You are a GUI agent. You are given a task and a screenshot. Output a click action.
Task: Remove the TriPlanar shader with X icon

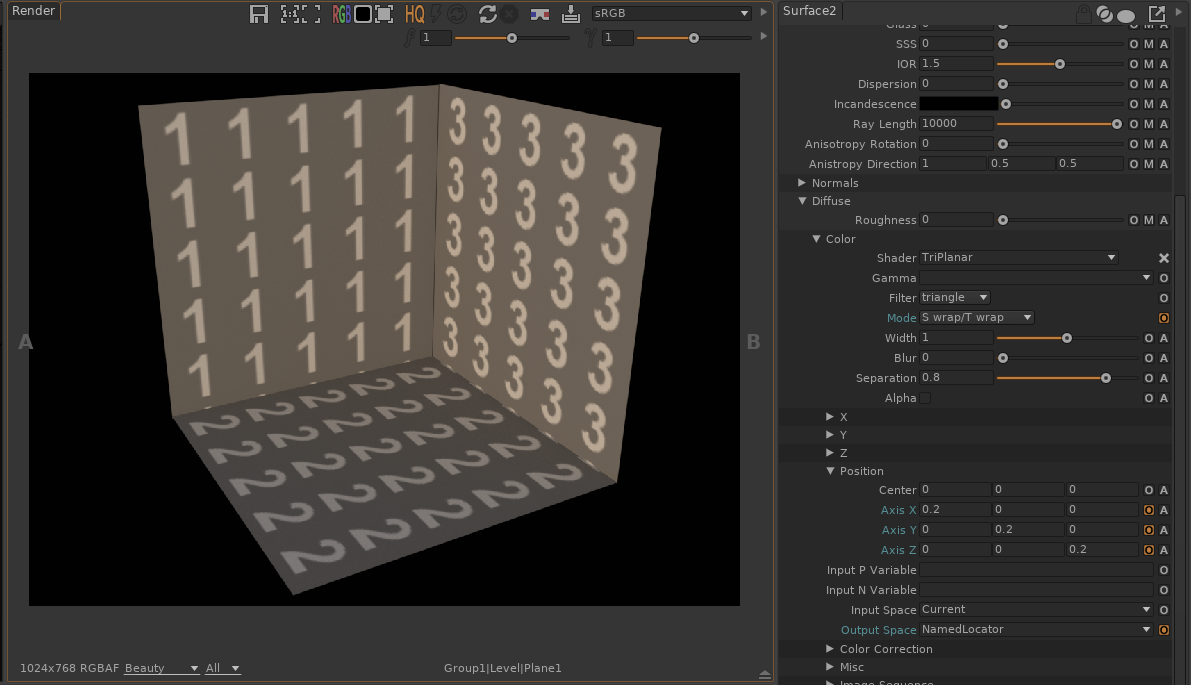[1164, 258]
